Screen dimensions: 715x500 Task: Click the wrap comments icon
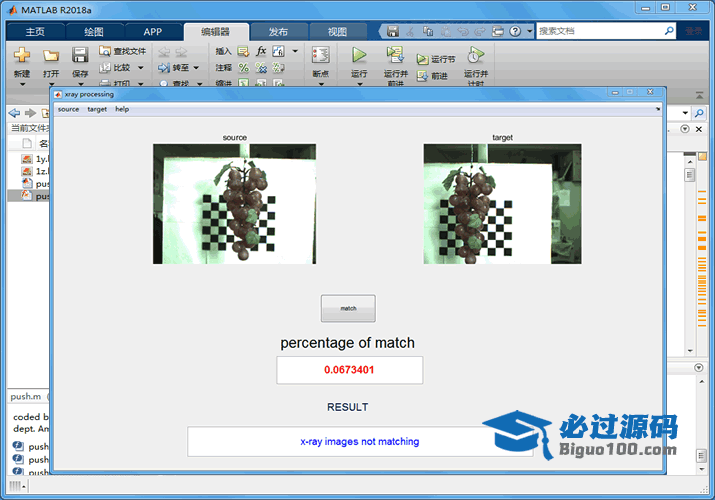[x=278, y=68]
